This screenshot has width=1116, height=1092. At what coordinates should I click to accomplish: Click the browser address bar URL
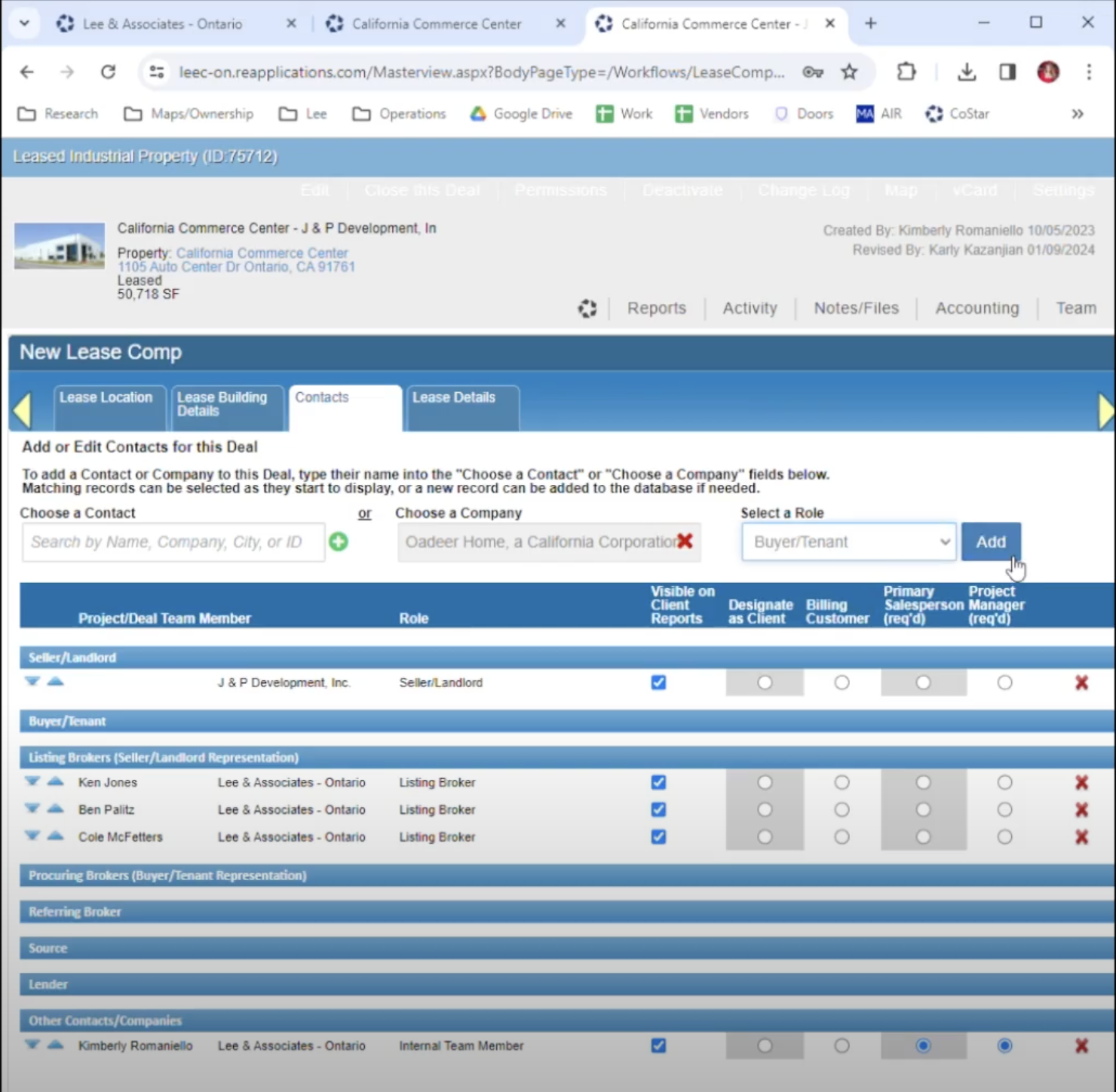(481, 72)
